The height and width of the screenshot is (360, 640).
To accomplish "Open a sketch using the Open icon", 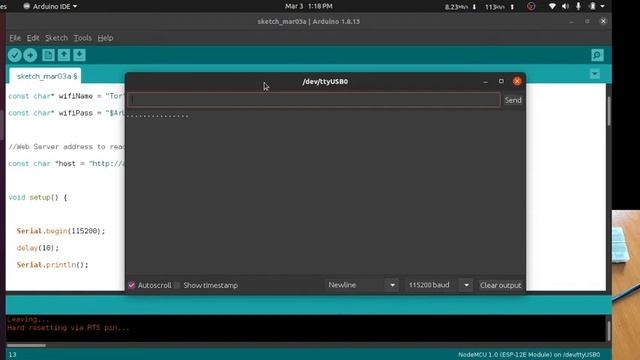I will click(x=64, y=55).
